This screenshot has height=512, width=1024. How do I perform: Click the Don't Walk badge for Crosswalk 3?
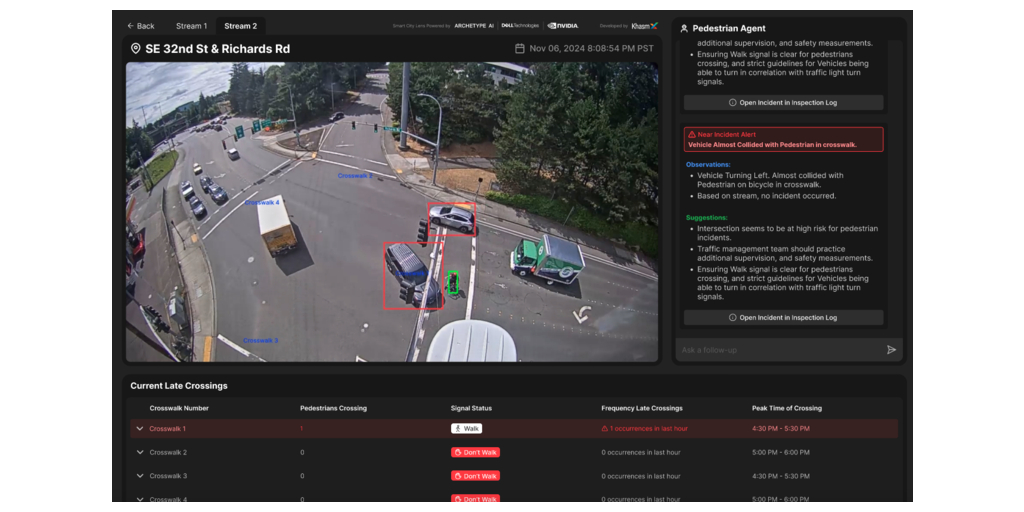475,476
